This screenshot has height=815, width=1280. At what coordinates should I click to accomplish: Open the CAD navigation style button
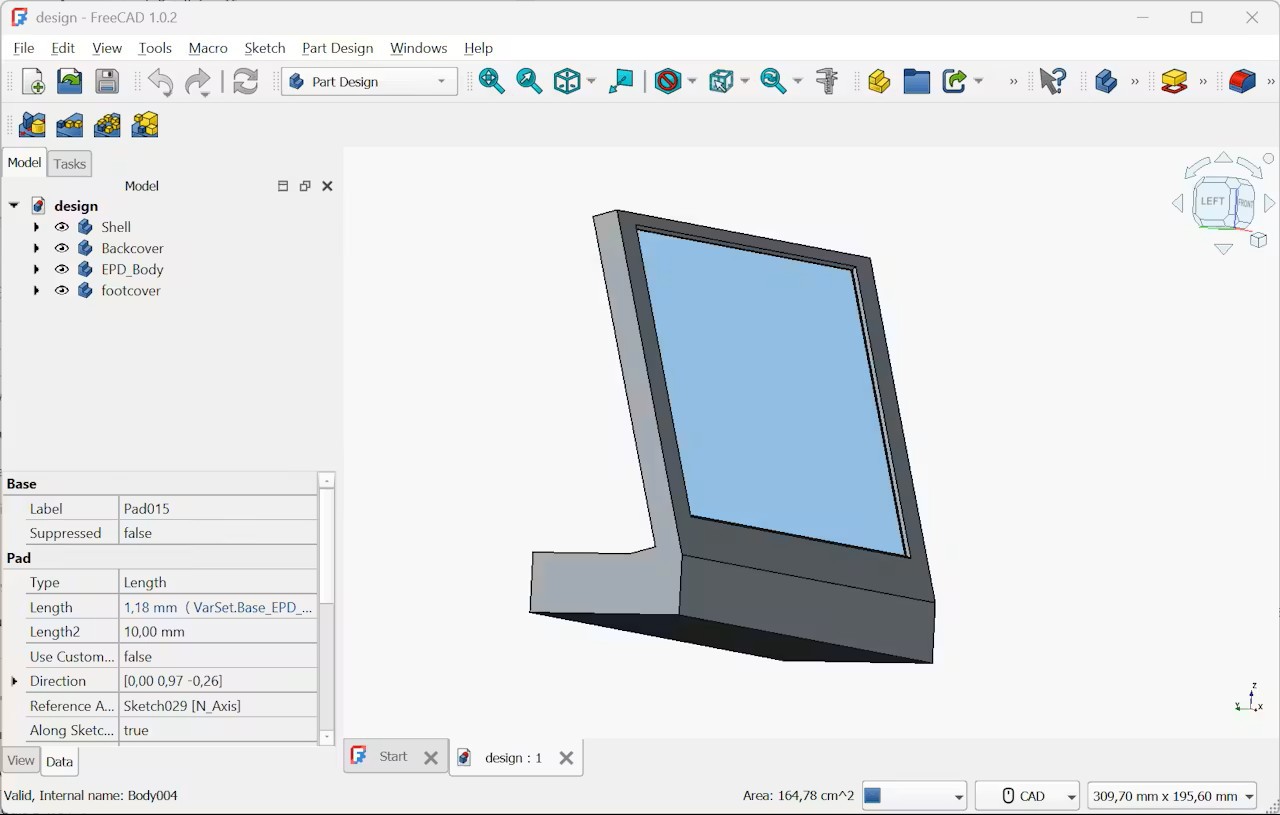1027,796
